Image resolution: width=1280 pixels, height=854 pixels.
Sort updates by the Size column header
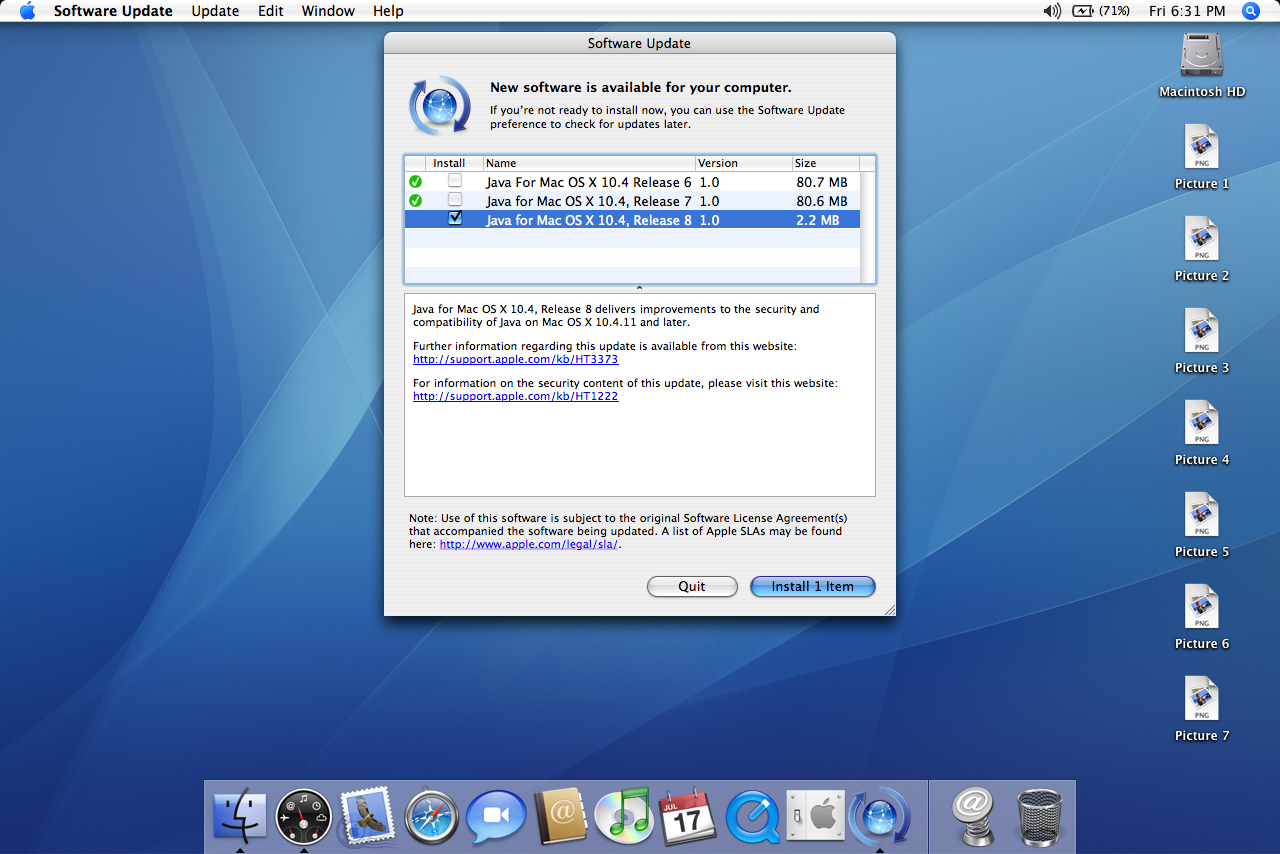tap(825, 163)
